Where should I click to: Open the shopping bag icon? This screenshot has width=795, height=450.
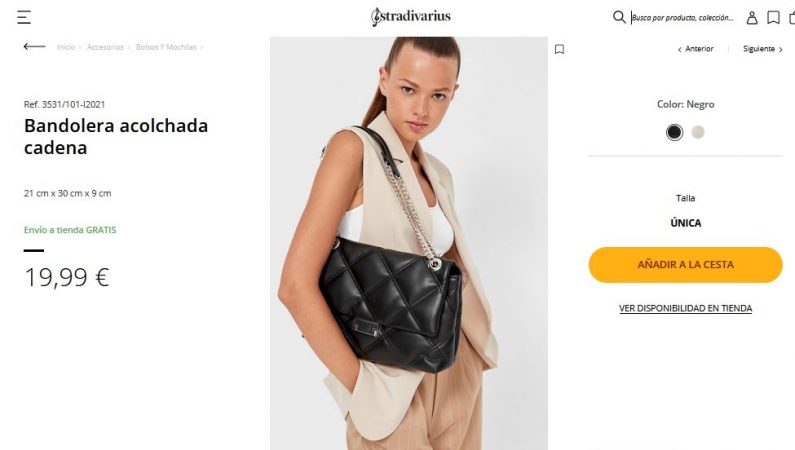792,18
